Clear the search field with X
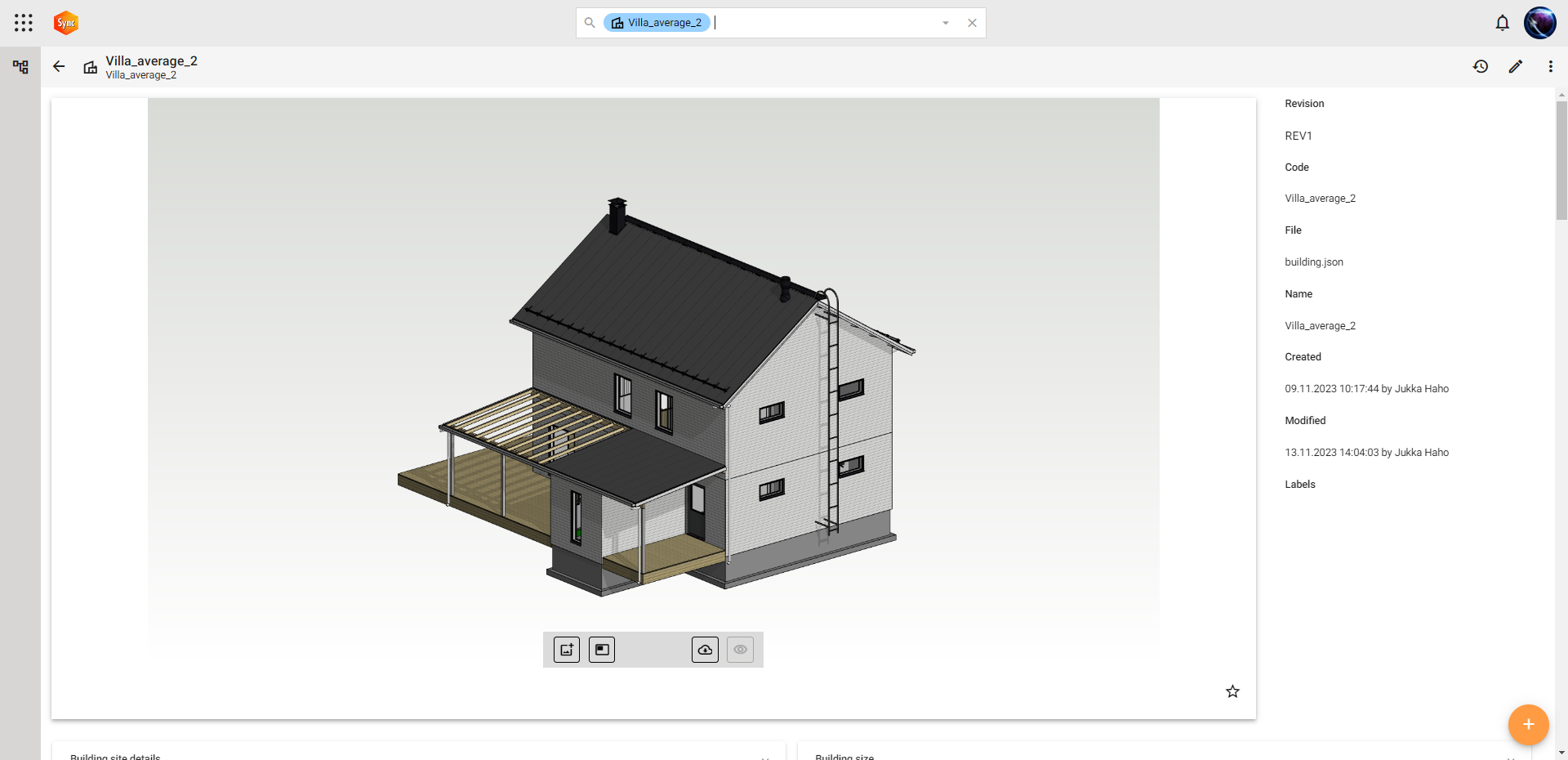 972,23
